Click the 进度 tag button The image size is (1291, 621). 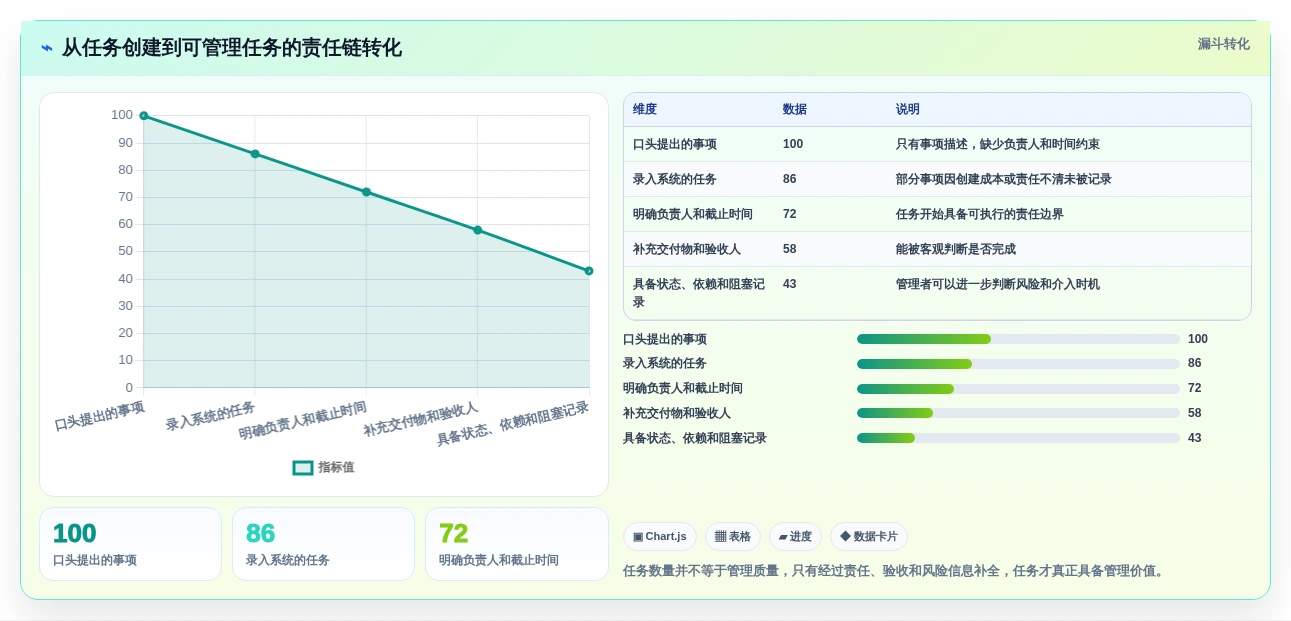point(795,537)
